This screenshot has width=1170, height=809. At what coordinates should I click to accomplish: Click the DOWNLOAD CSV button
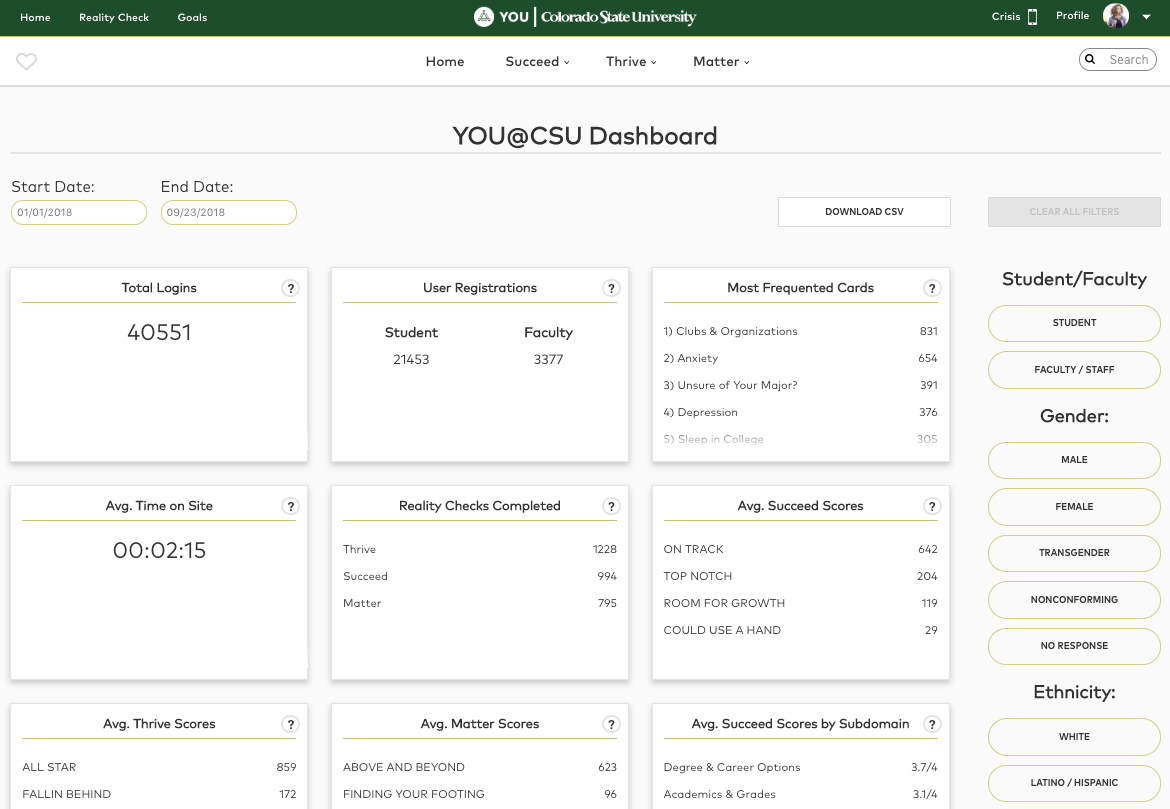click(864, 212)
